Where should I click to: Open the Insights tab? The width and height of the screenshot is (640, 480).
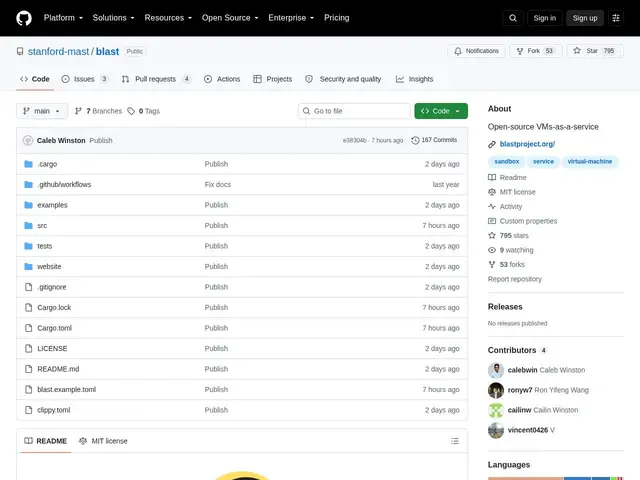[x=414, y=79]
